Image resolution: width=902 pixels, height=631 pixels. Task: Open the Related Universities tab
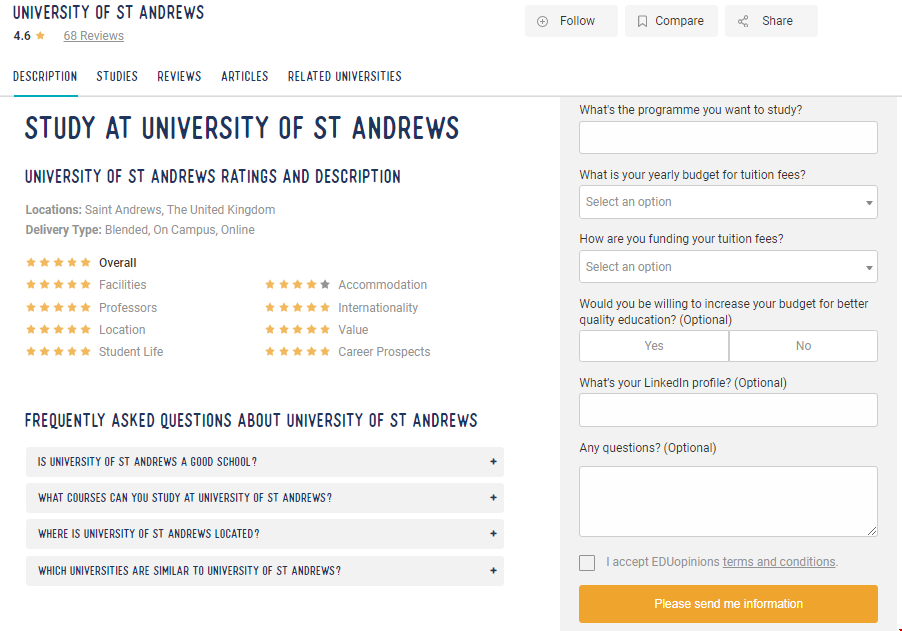point(344,76)
